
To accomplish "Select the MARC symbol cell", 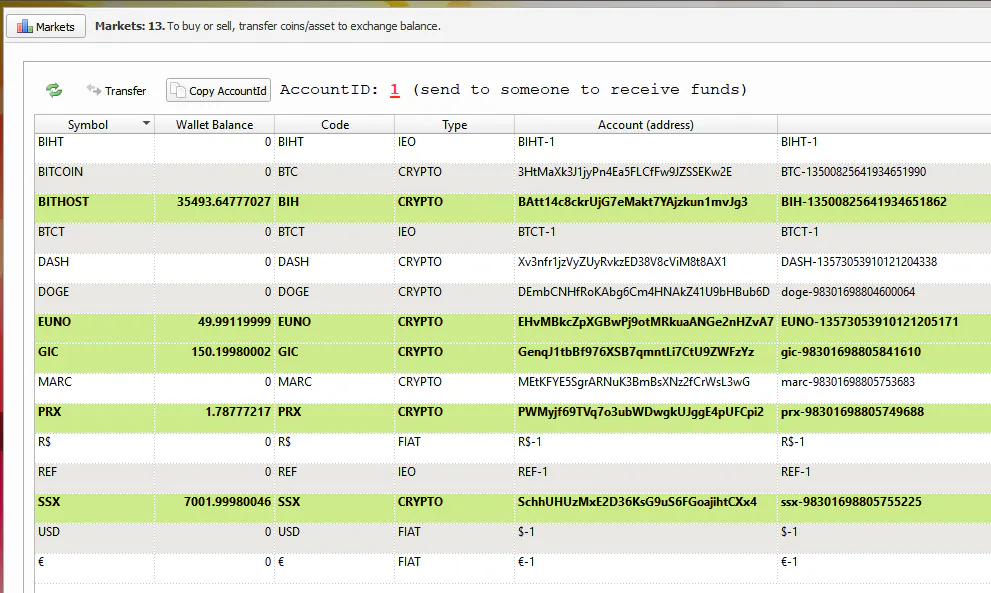I will tap(94, 388).
